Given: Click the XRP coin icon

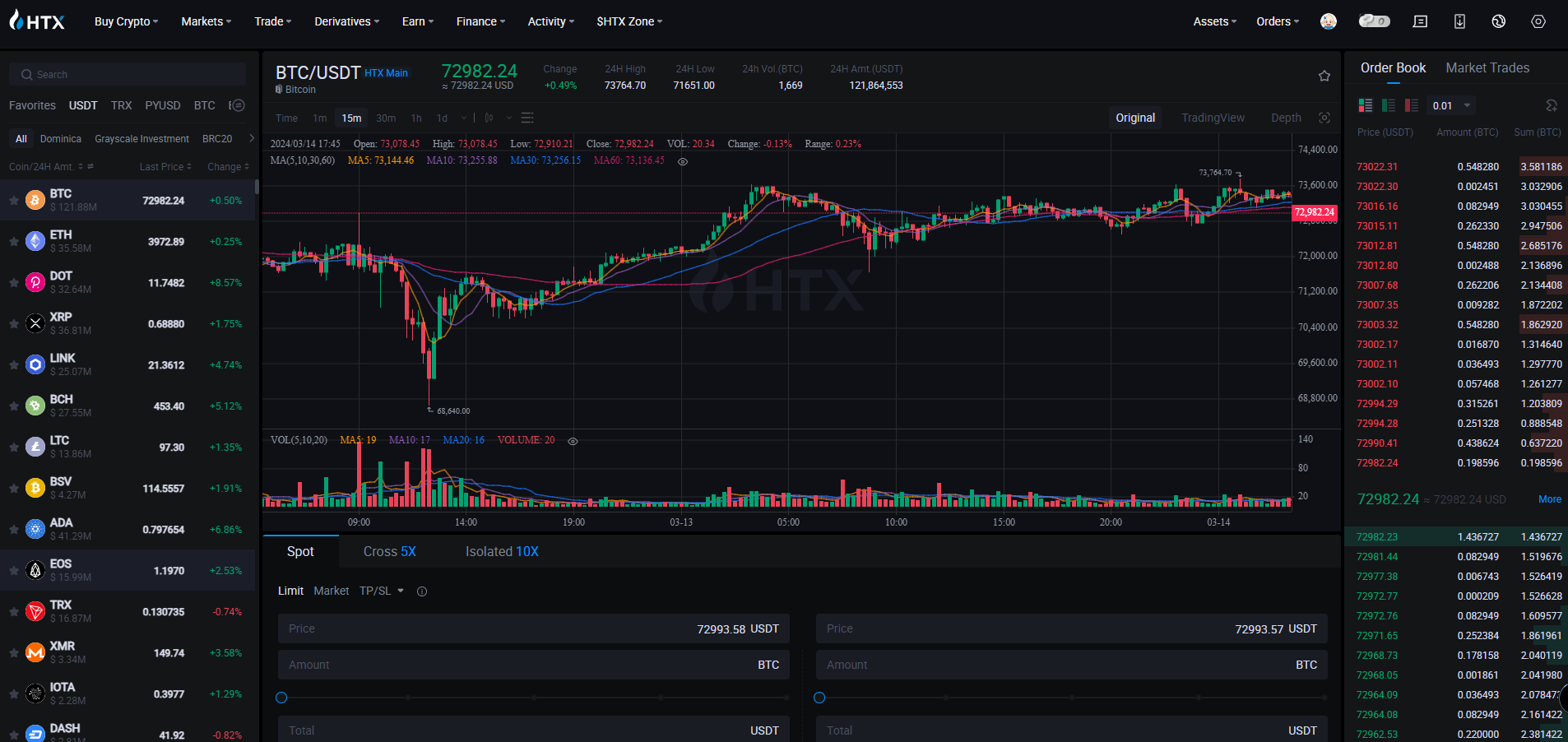Looking at the screenshot, I should coord(35,323).
